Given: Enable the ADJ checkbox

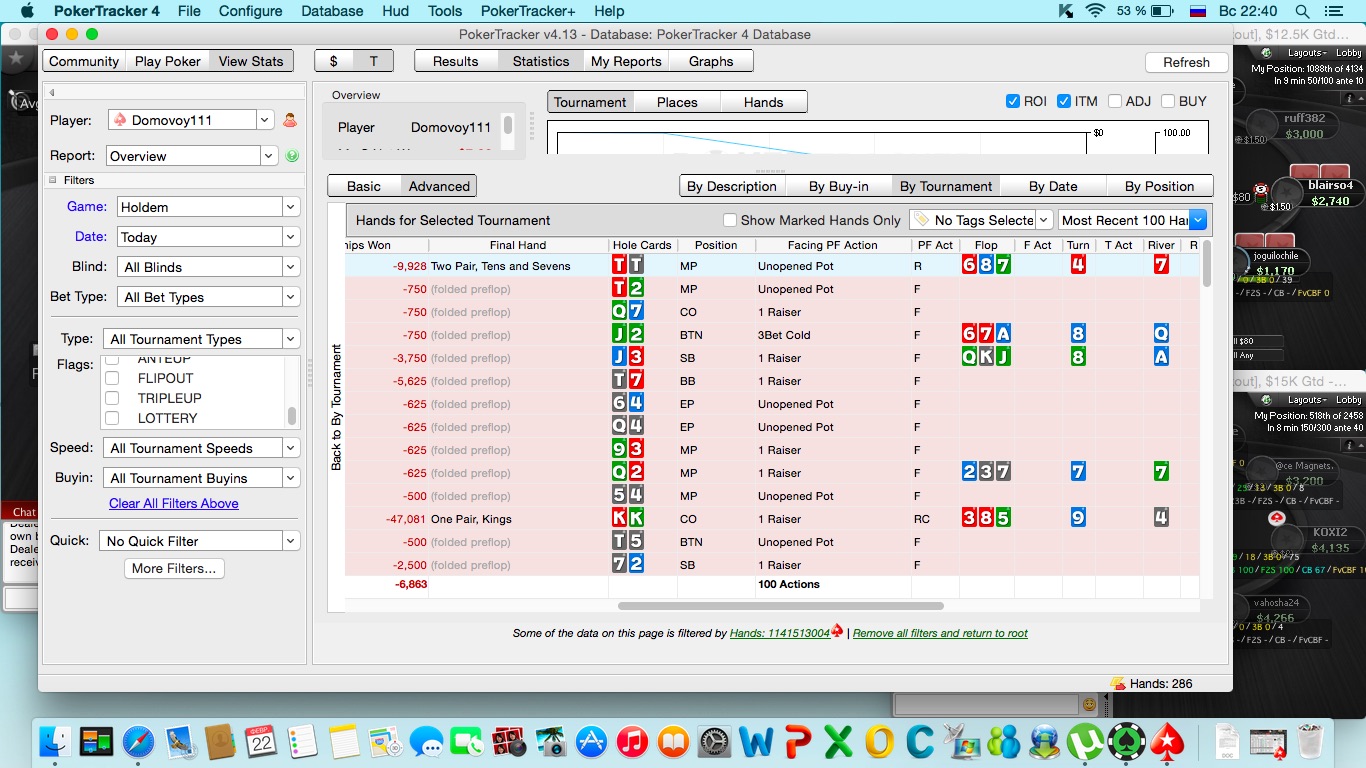Looking at the screenshot, I should pyautogui.click(x=1114, y=101).
